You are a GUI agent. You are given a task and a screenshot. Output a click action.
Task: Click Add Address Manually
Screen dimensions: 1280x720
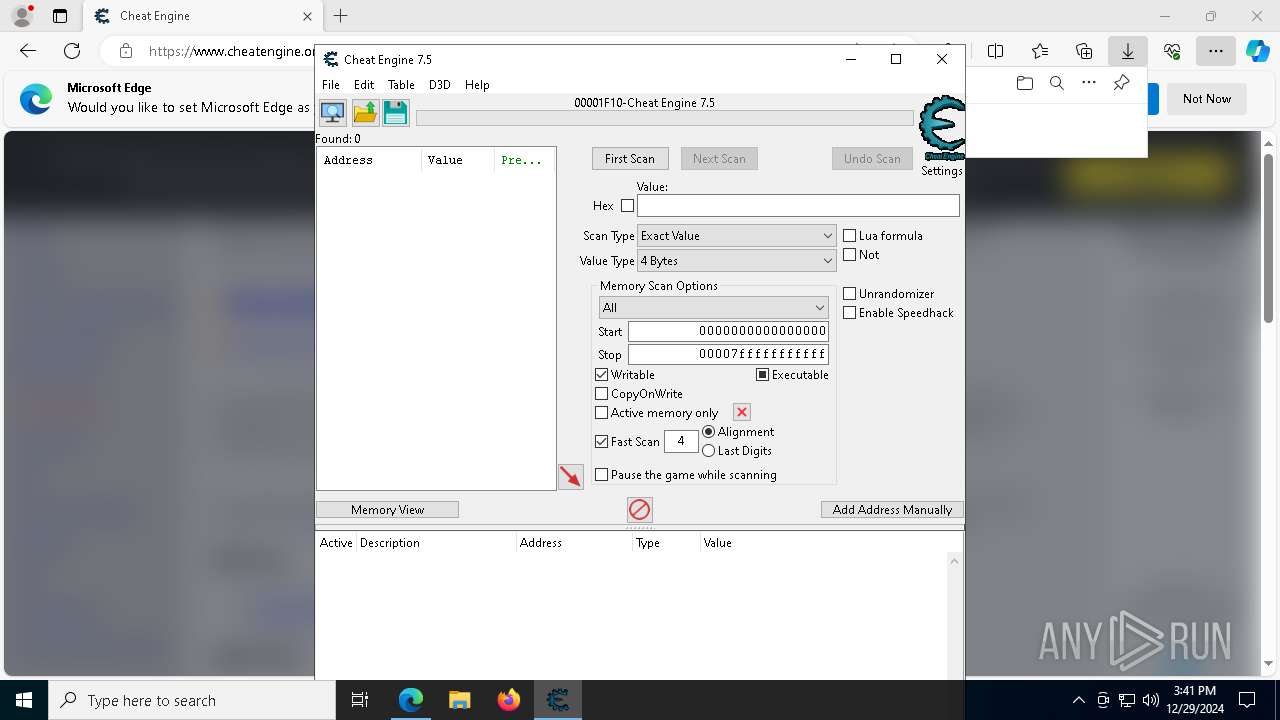pyautogui.click(x=892, y=510)
